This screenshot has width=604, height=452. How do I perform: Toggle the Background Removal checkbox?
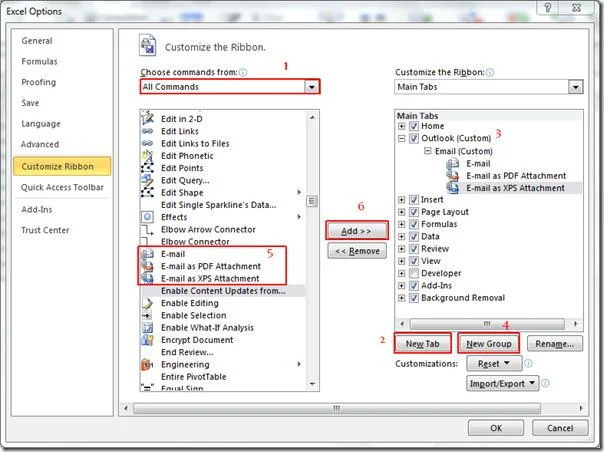click(414, 298)
